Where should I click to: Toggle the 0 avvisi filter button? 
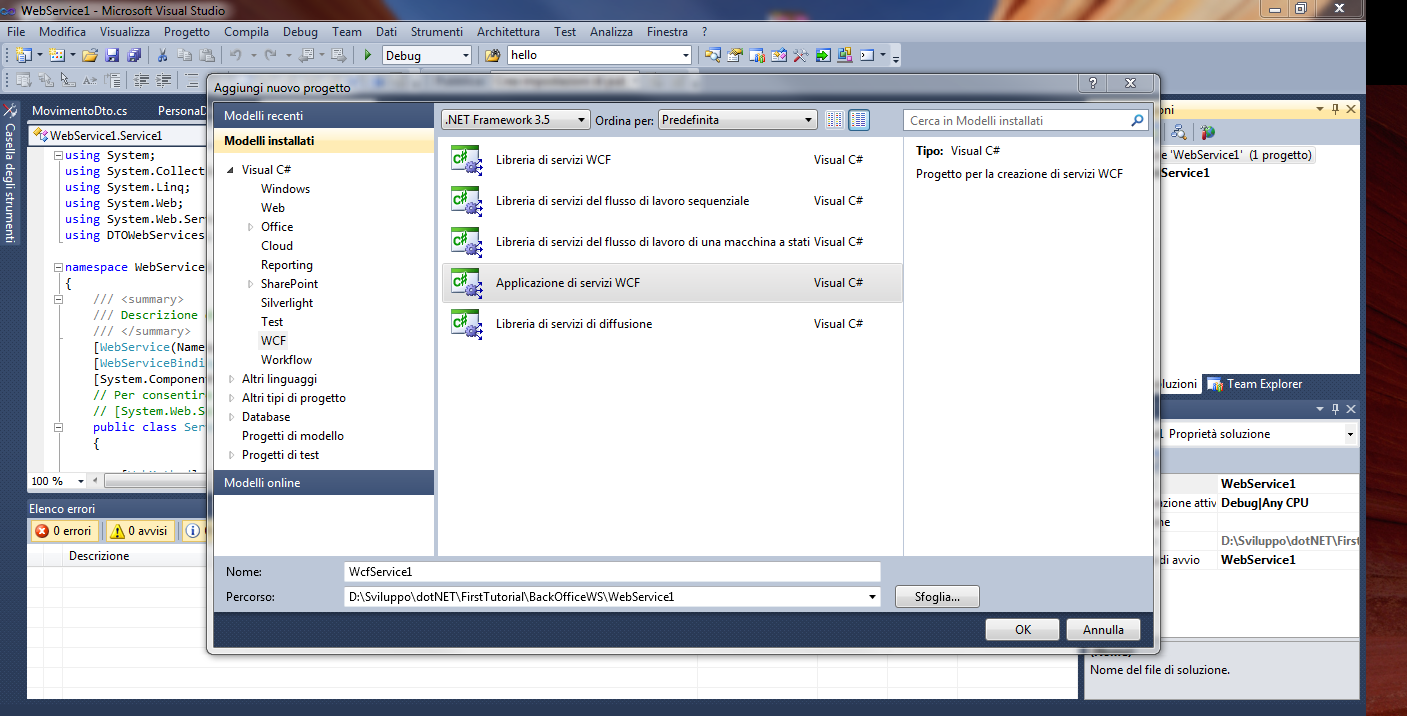pyautogui.click(x=139, y=531)
